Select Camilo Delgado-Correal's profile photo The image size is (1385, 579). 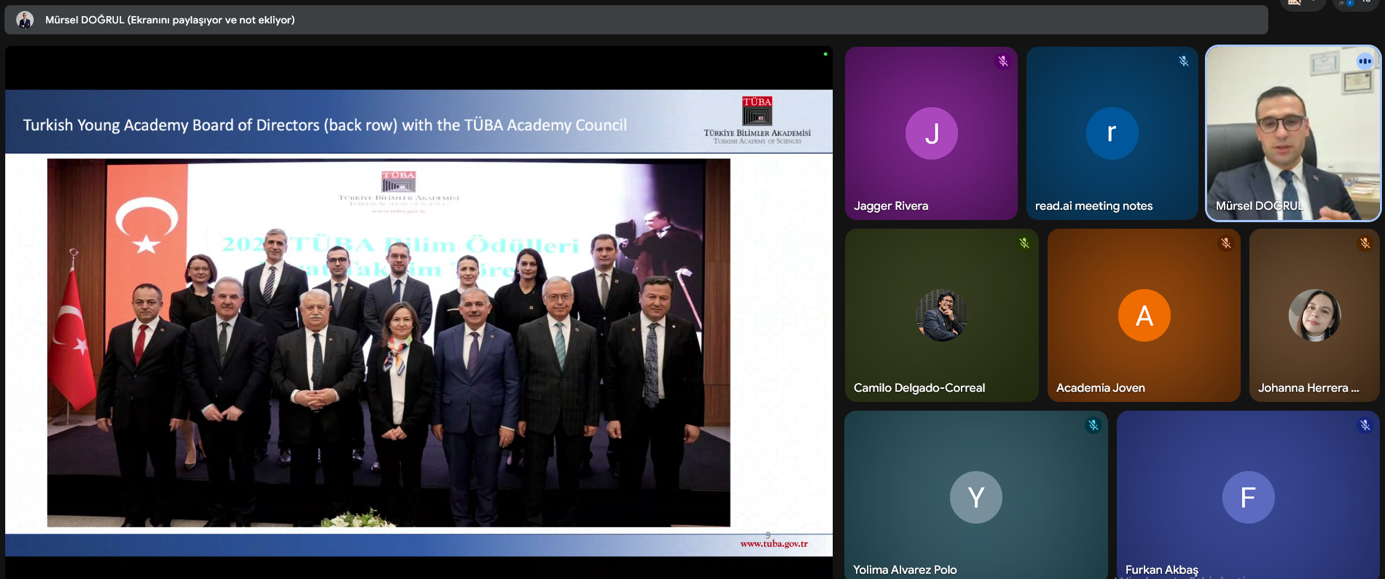tap(941, 315)
